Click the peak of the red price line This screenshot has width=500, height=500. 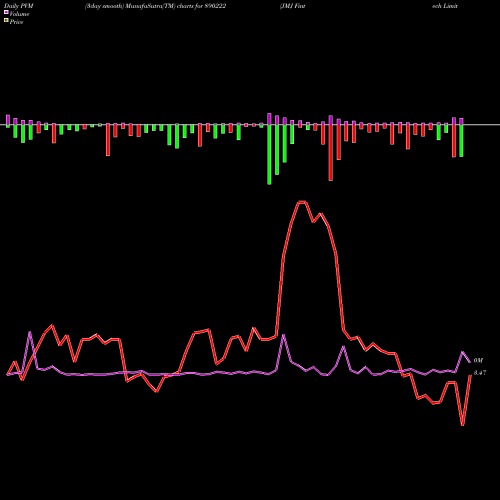click(x=302, y=202)
